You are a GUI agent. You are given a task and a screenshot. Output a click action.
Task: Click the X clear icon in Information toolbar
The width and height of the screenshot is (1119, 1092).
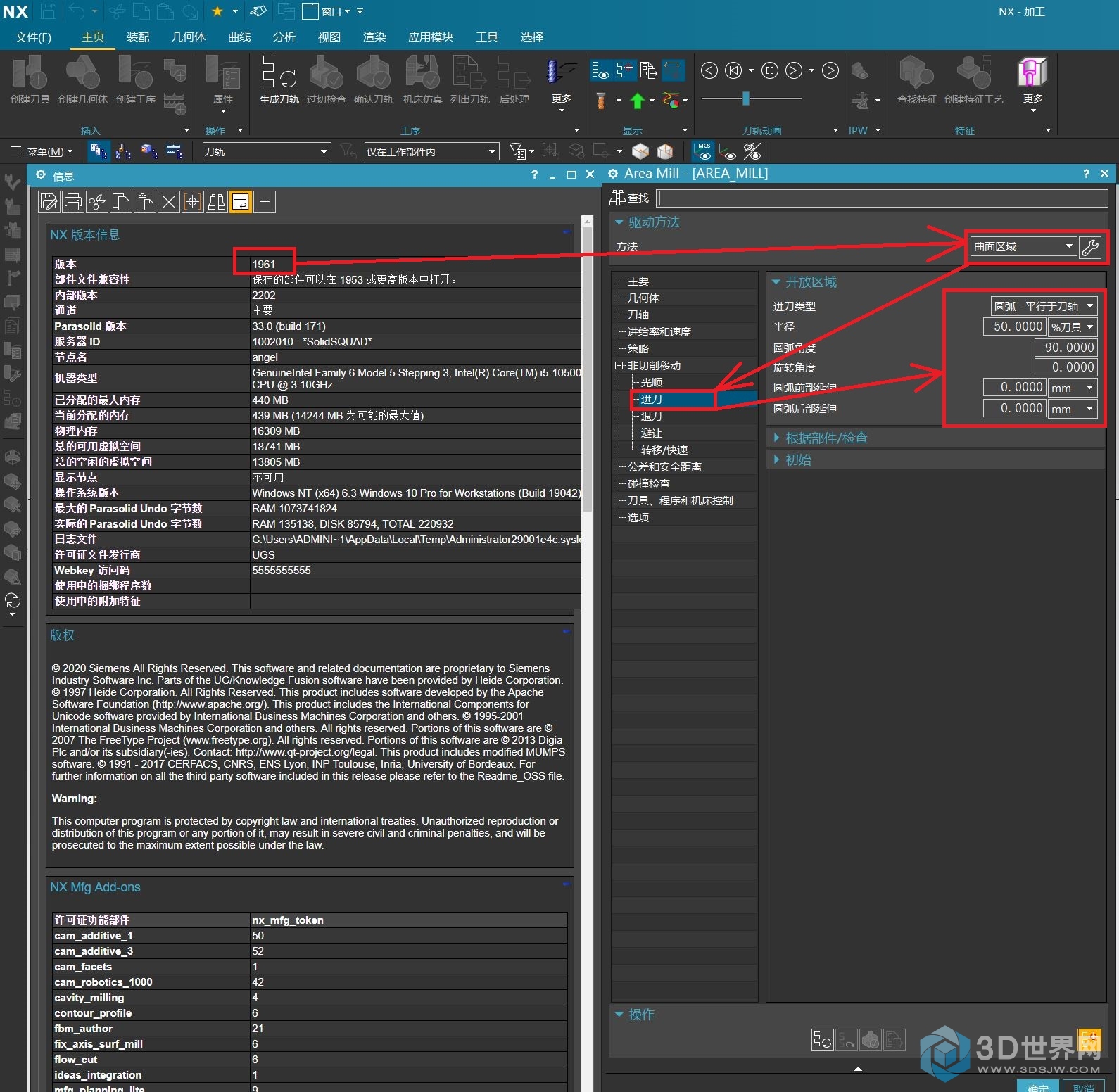tap(168, 203)
